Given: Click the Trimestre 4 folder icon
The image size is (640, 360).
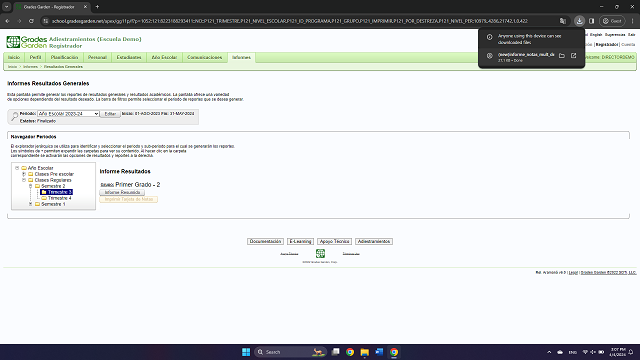Looking at the screenshot, I should click(x=44, y=198).
